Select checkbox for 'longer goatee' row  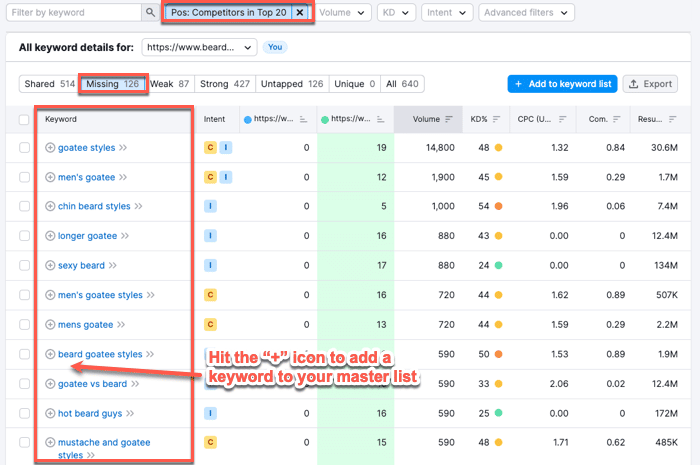[25, 236]
